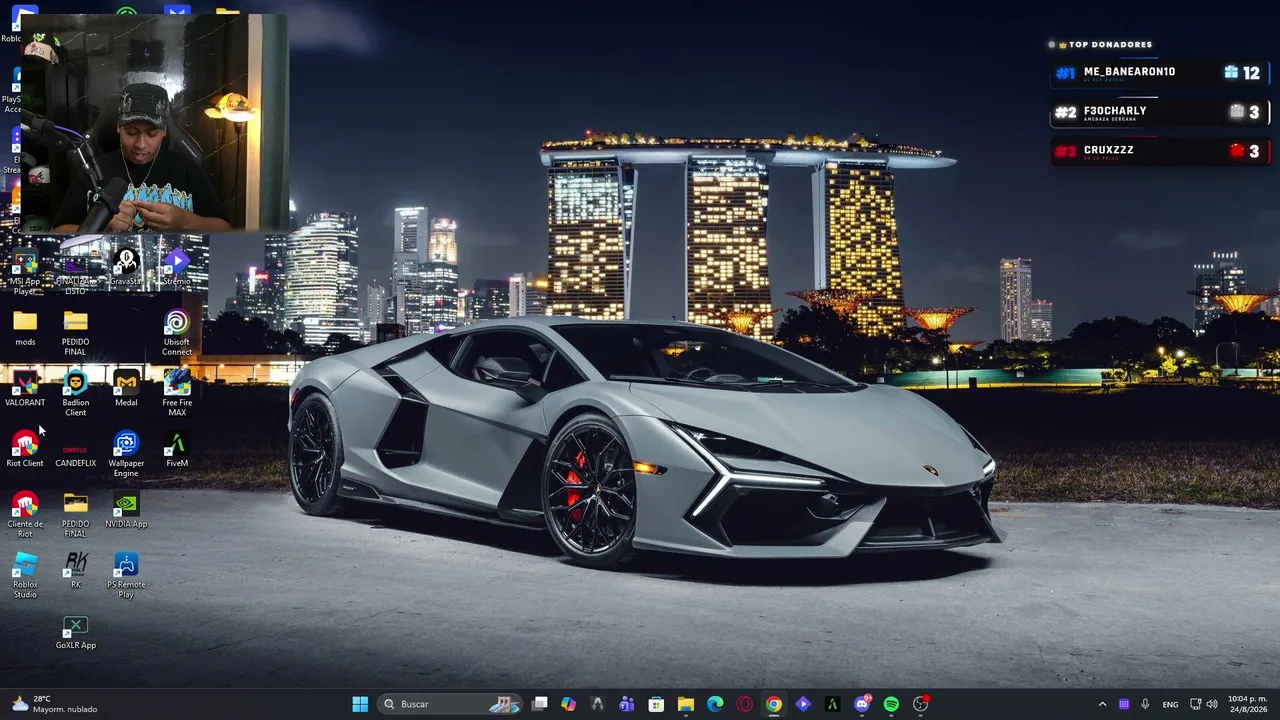The height and width of the screenshot is (720, 1280).
Task: Select the mods folder on desktop
Action: [25, 328]
